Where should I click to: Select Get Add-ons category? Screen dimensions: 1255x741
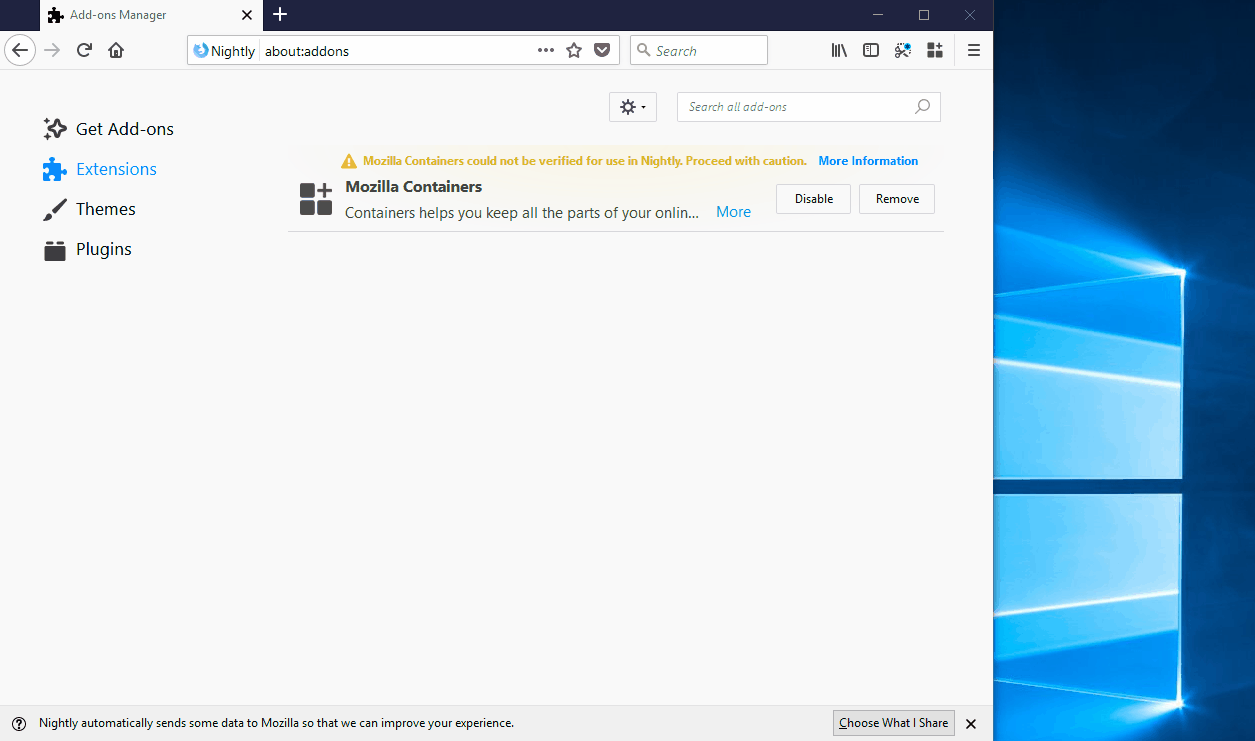[109, 129]
